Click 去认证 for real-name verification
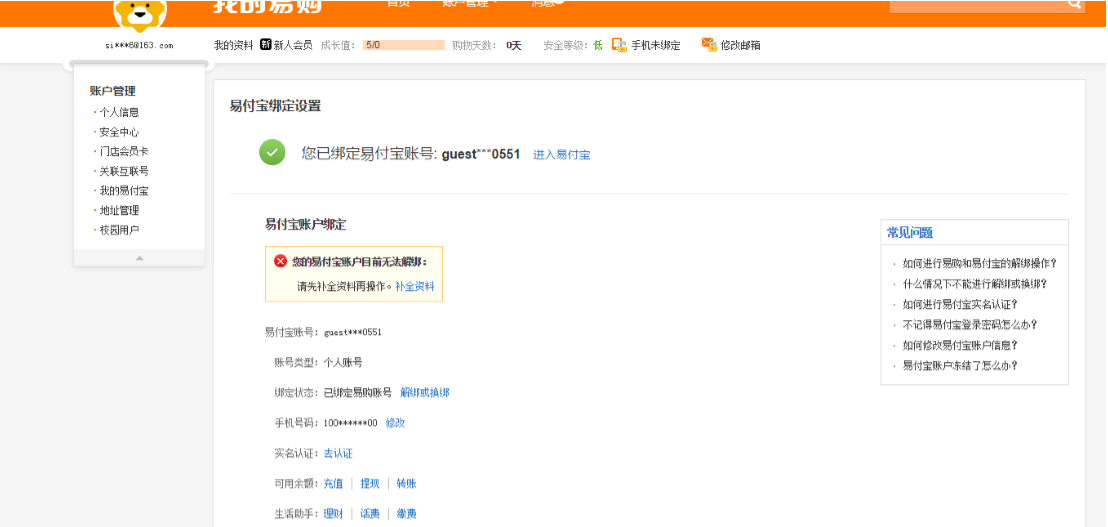Viewport: 1108px width, 527px height. click(x=338, y=454)
